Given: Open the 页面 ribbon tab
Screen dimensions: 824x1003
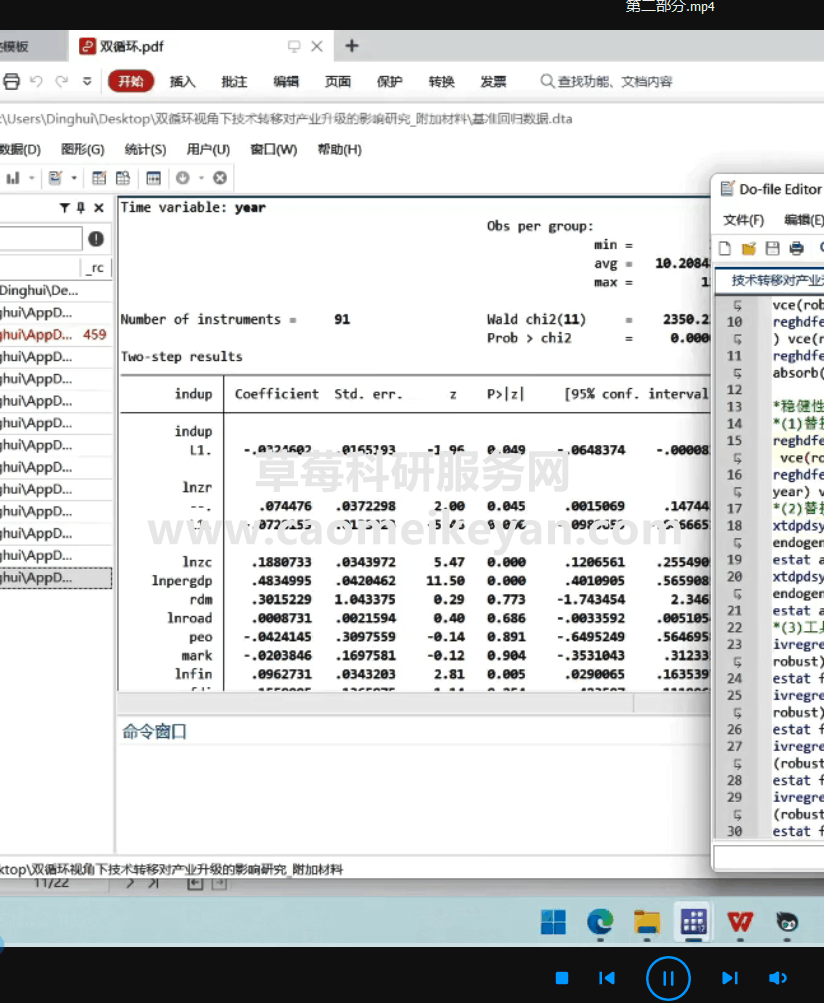Looking at the screenshot, I should tap(338, 81).
